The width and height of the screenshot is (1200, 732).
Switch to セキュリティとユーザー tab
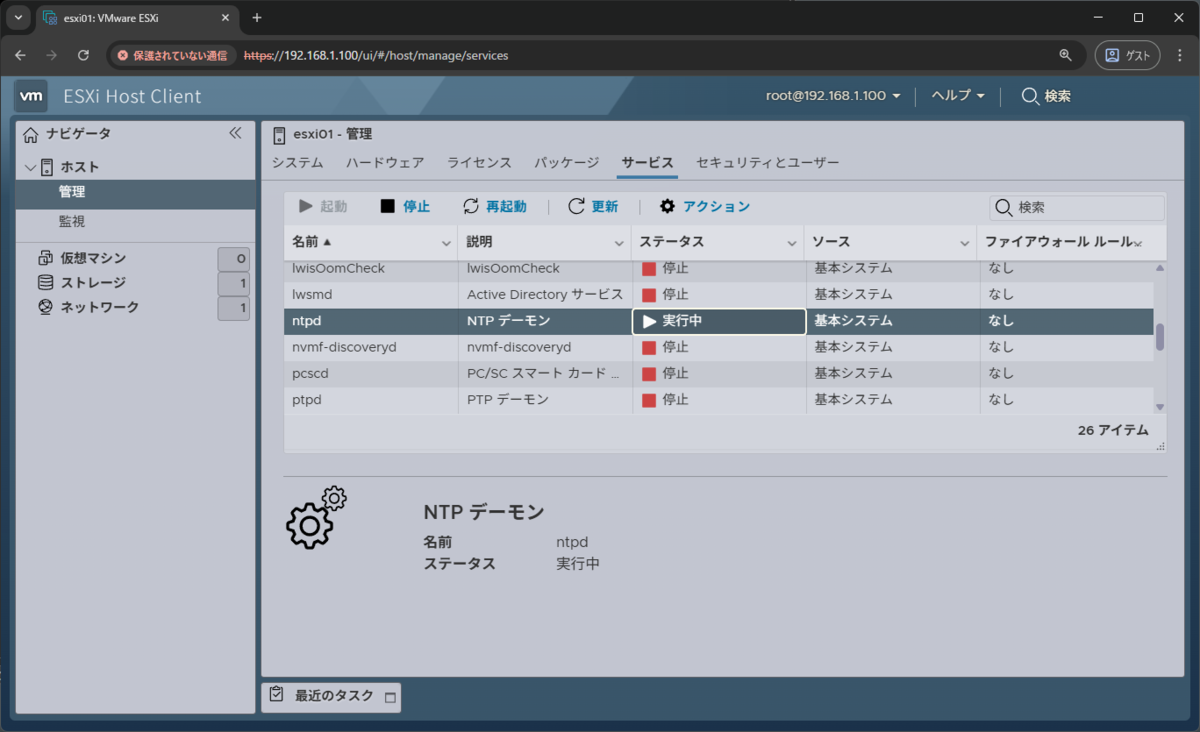click(x=767, y=162)
